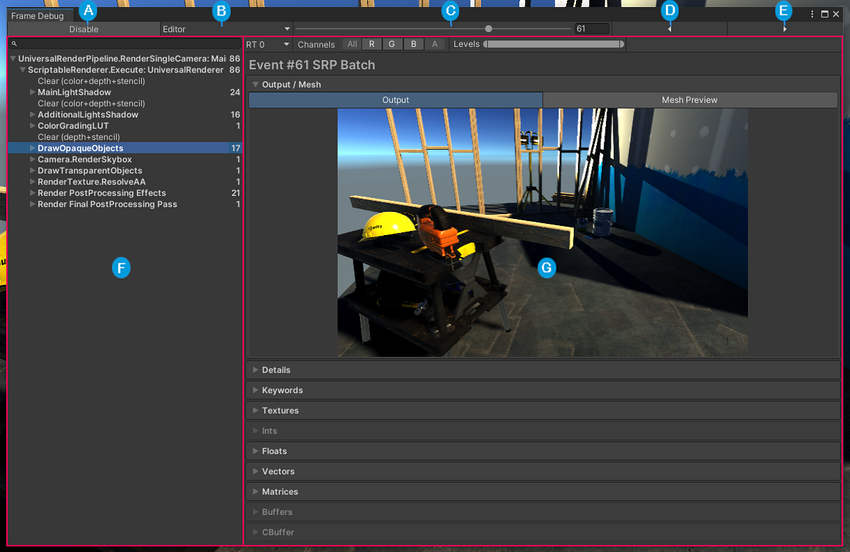Toggle the B channel button
The width and height of the screenshot is (850, 552).
click(x=413, y=45)
